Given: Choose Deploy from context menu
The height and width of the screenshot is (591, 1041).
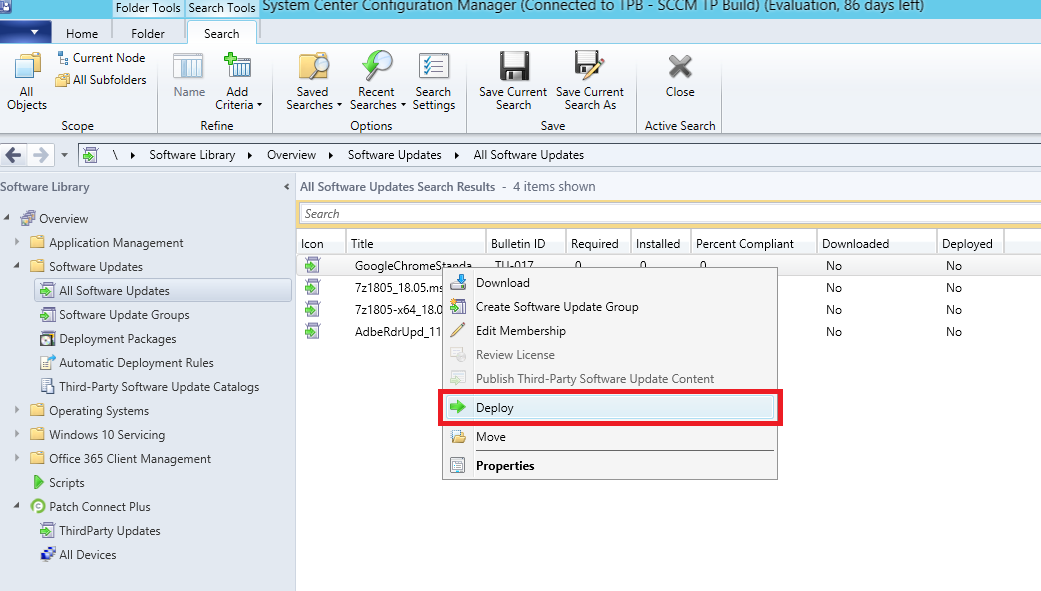Looking at the screenshot, I should tap(609, 408).
